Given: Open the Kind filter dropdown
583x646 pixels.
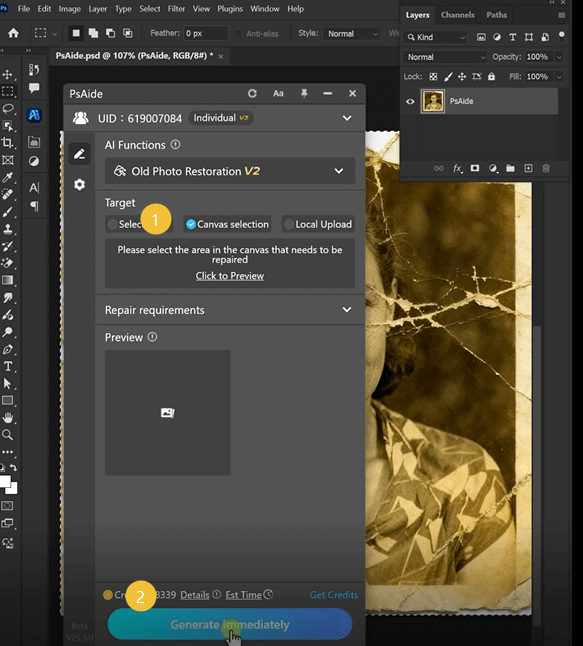Looking at the screenshot, I should (x=436, y=37).
